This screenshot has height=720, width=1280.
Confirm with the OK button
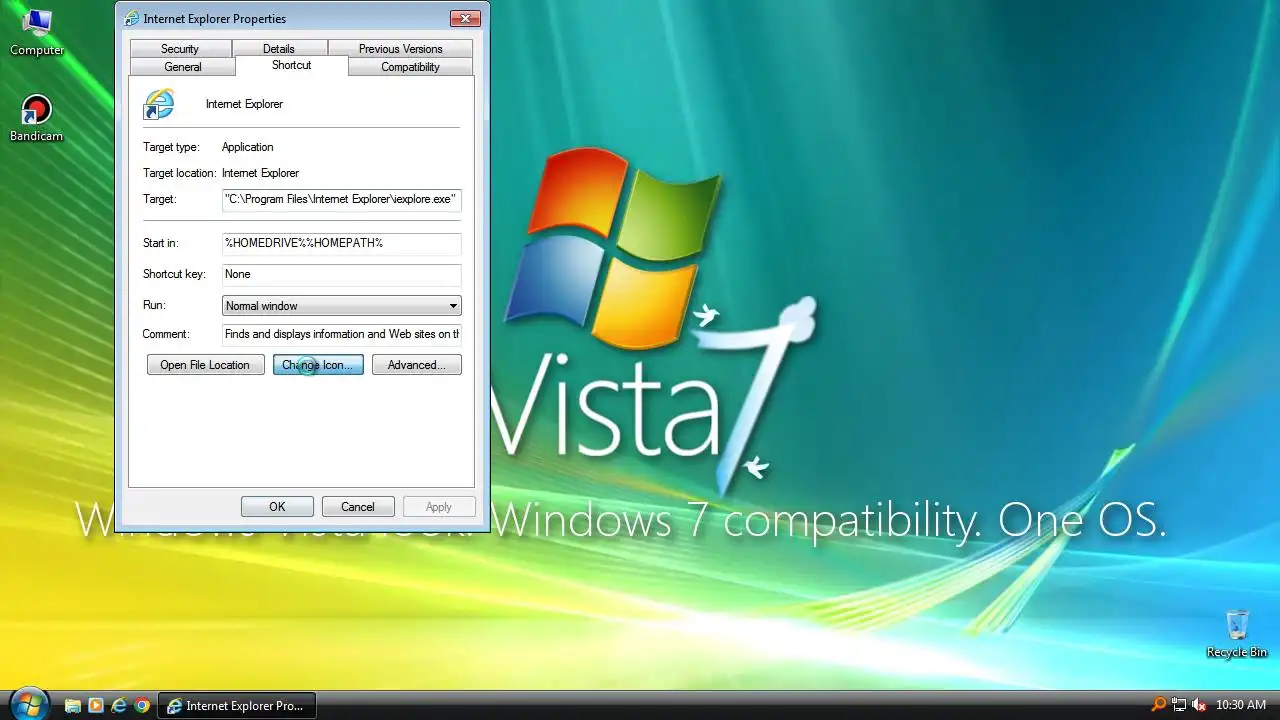(x=277, y=507)
